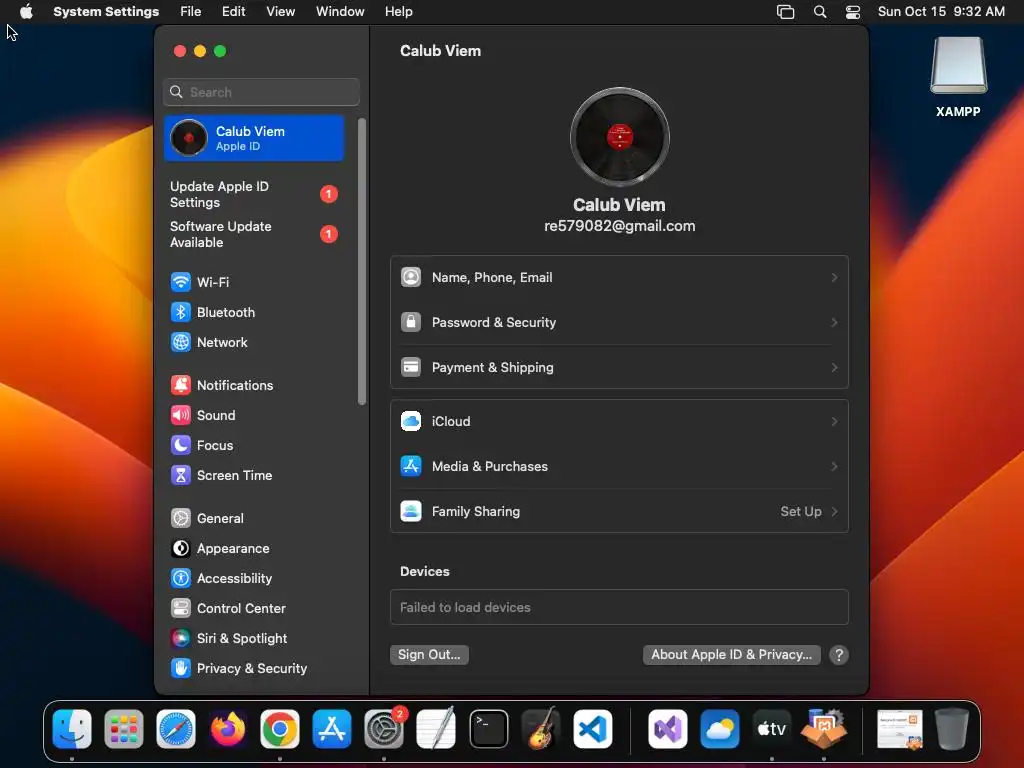Click Spotlight search icon in menu bar

point(820,12)
